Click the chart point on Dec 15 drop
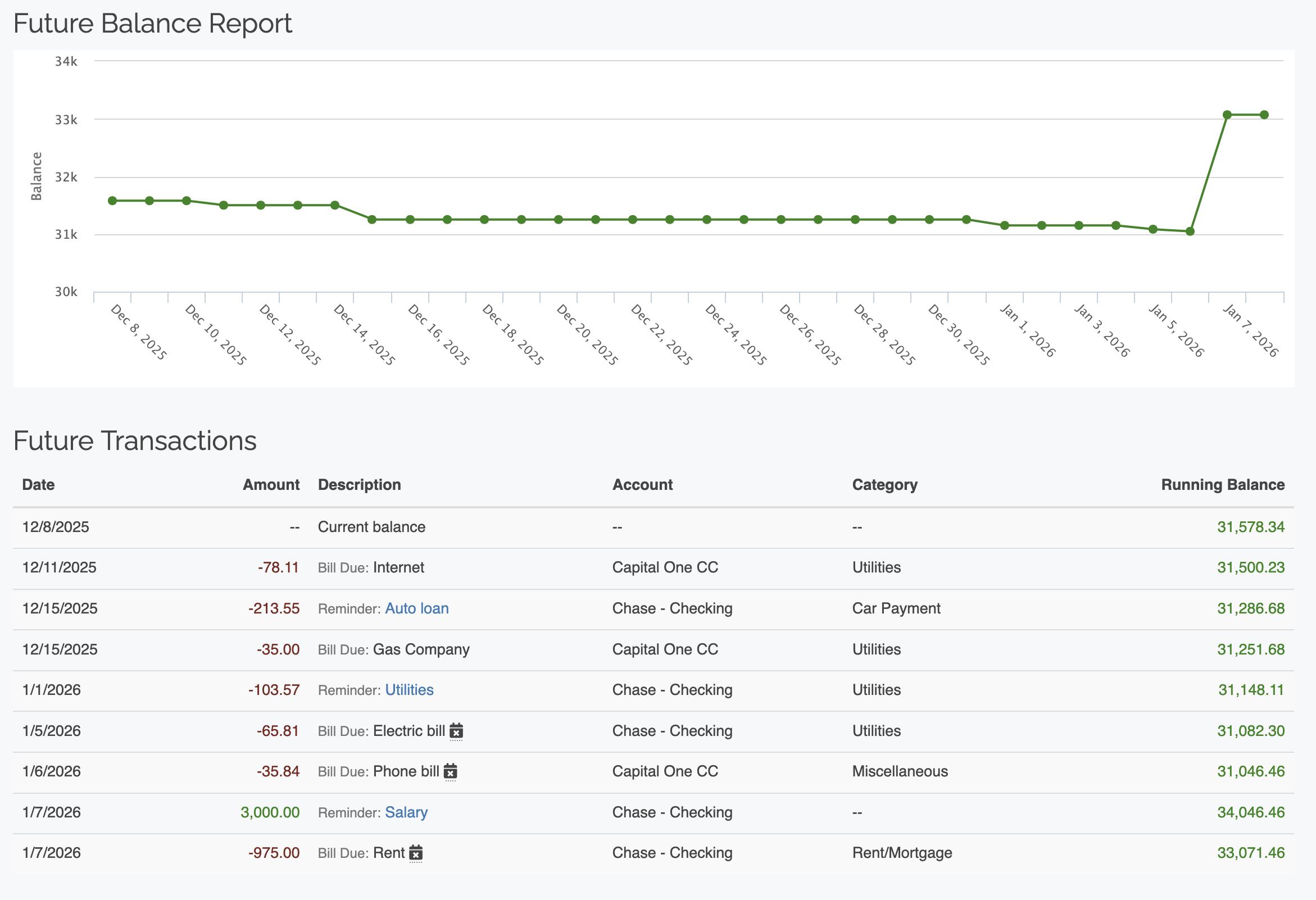This screenshot has width=1316, height=900. pyautogui.click(x=372, y=220)
